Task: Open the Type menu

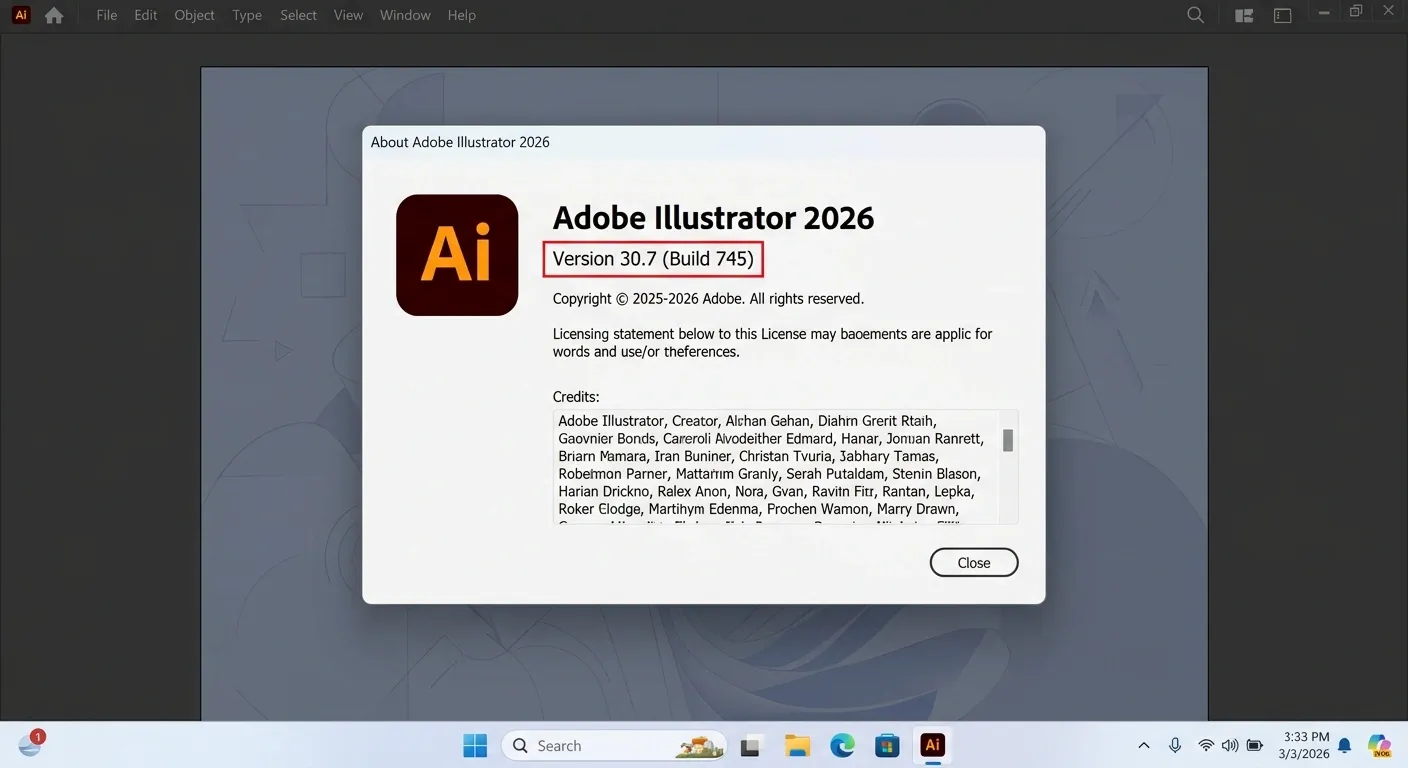Action: click(247, 15)
